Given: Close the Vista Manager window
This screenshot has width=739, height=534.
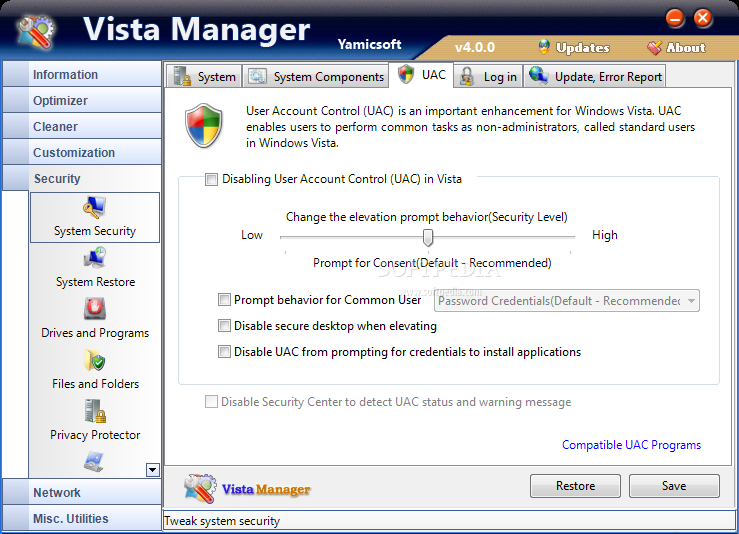Looking at the screenshot, I should [x=703, y=18].
